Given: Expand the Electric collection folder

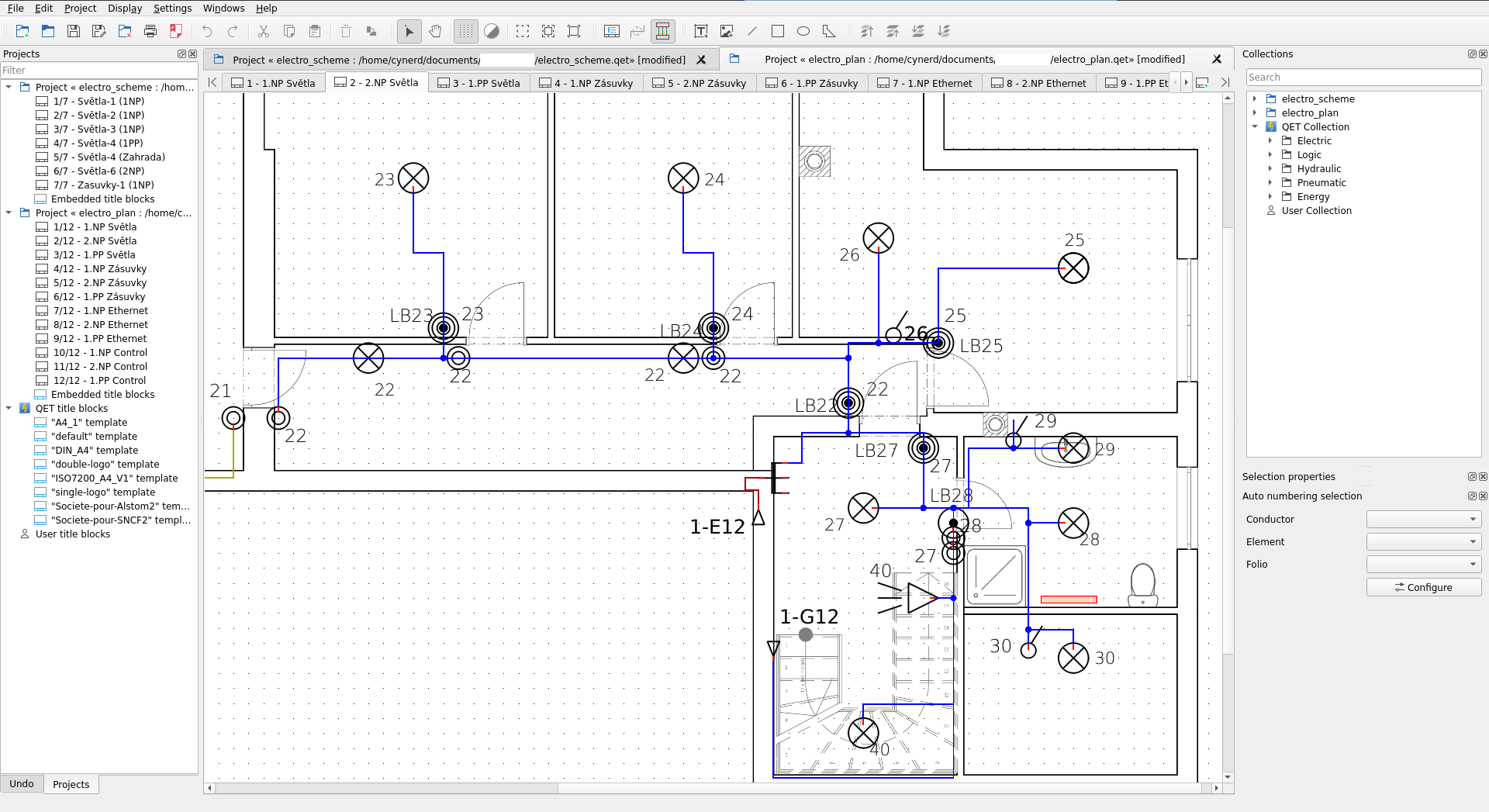Looking at the screenshot, I should click(x=1270, y=141).
